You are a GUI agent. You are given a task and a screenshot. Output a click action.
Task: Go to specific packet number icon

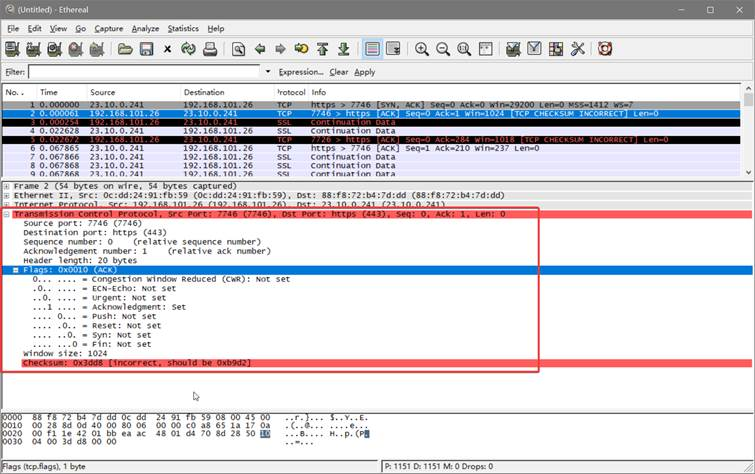[301, 49]
